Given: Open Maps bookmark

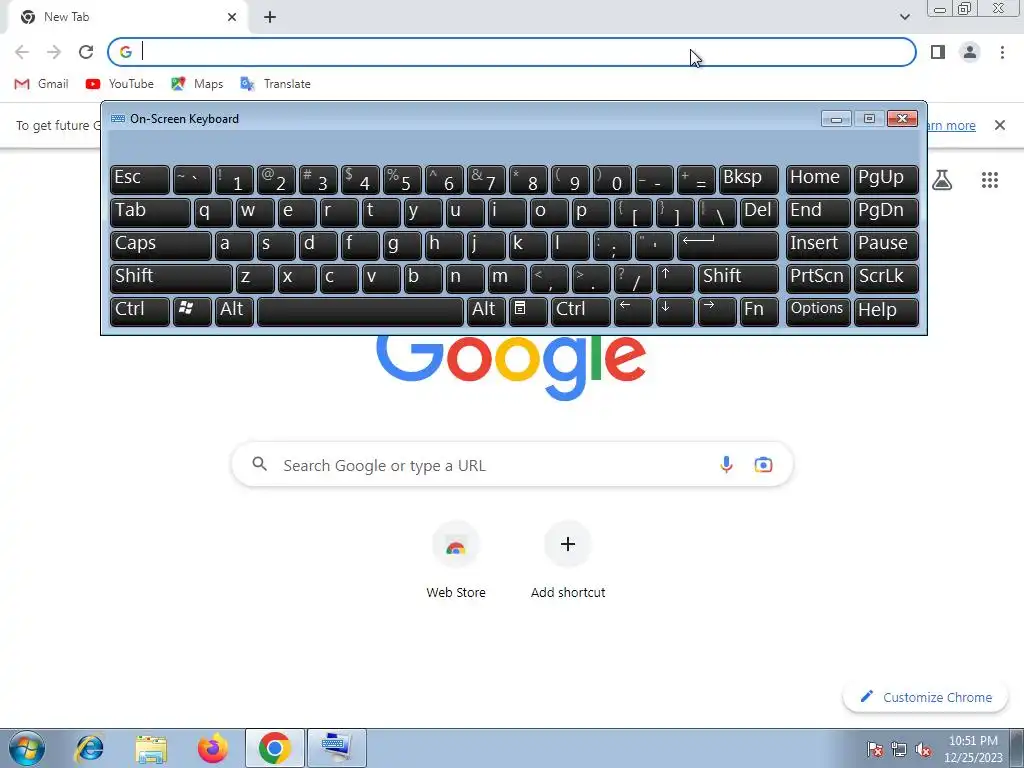Looking at the screenshot, I should pyautogui.click(x=197, y=84).
